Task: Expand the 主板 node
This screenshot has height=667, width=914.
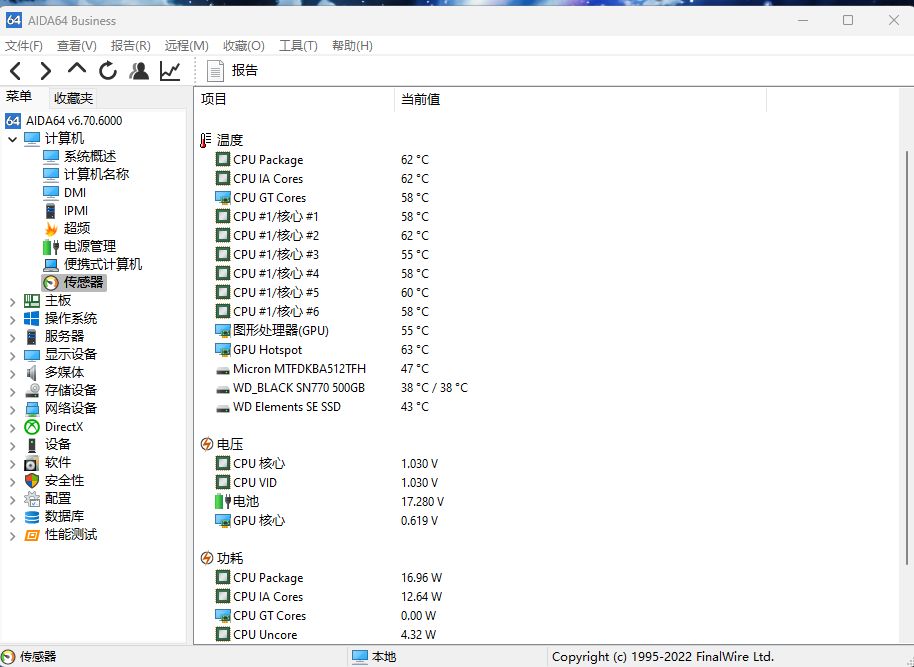Action: (x=12, y=301)
